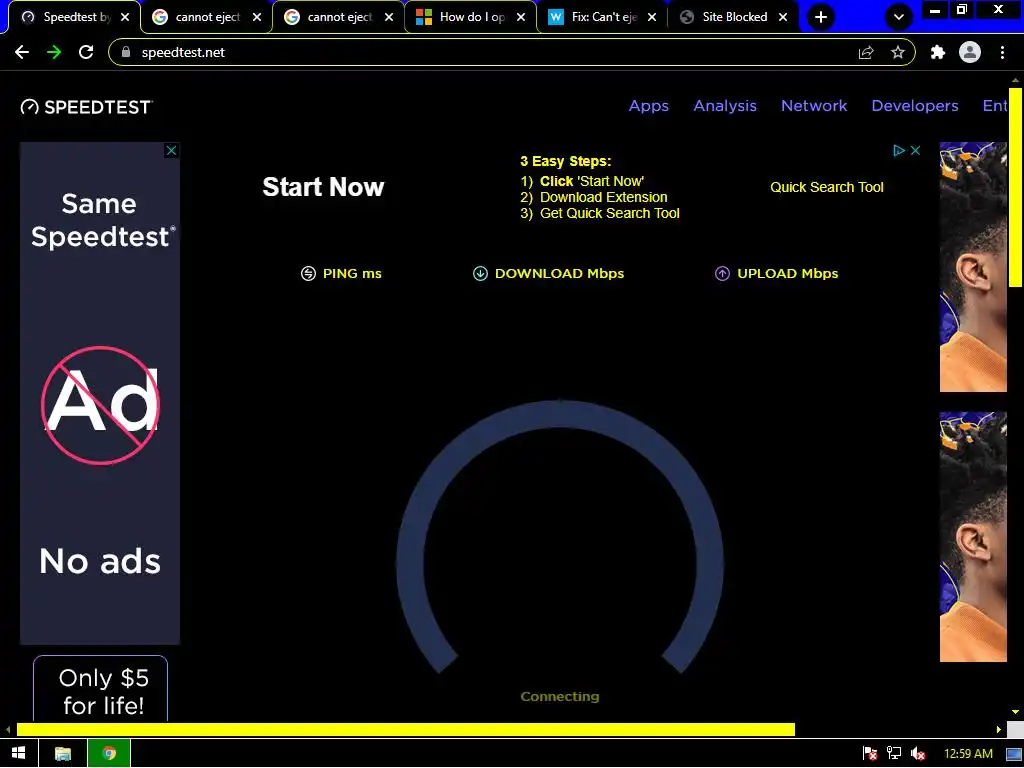This screenshot has height=768, width=1024.
Task: Open the Windows Start menu
Action: point(19,754)
